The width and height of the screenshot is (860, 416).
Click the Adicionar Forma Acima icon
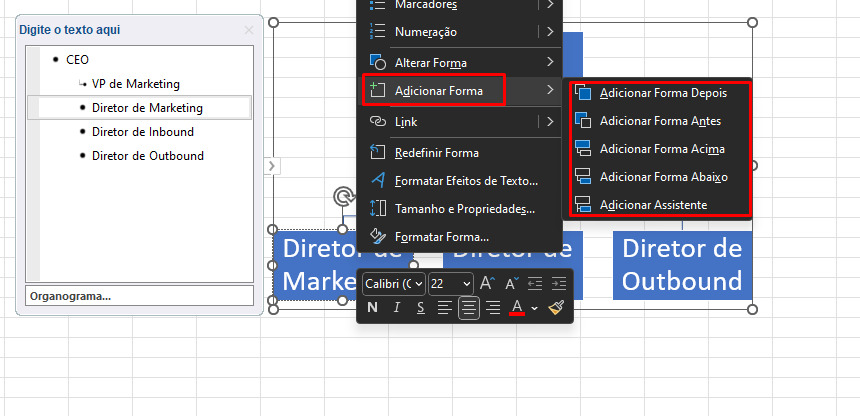click(582, 148)
